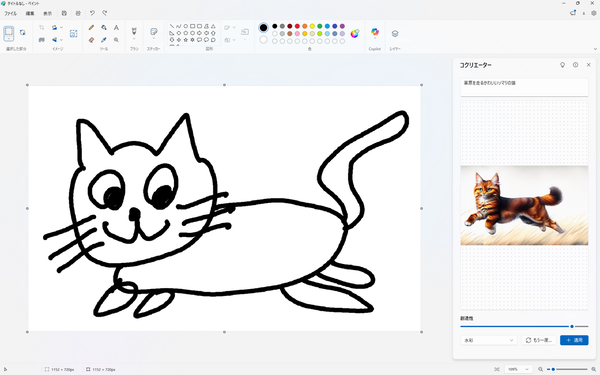This screenshot has width=600, height=375.
Task: Expand the flip dropdown arrow
Action: (61, 39)
